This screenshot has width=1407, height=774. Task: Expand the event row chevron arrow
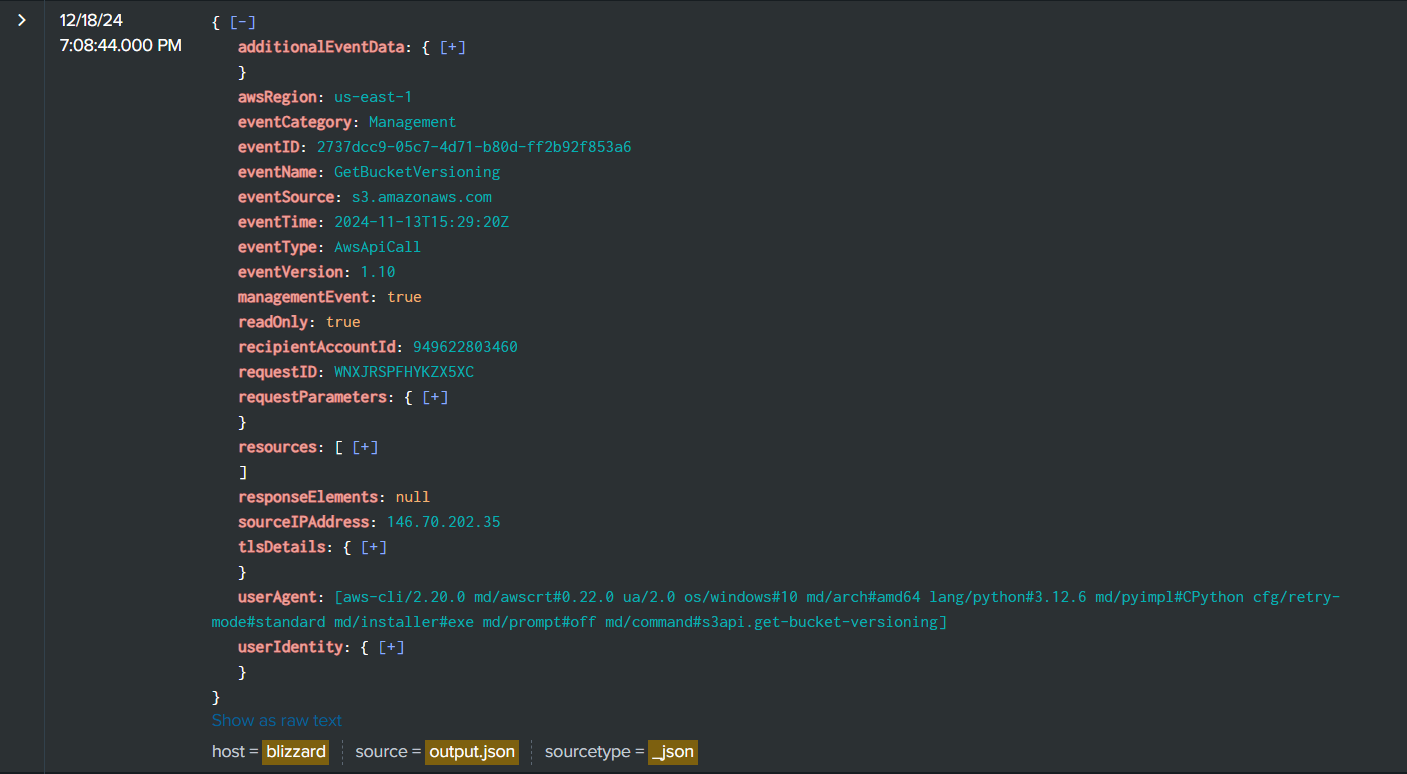[x=21, y=20]
